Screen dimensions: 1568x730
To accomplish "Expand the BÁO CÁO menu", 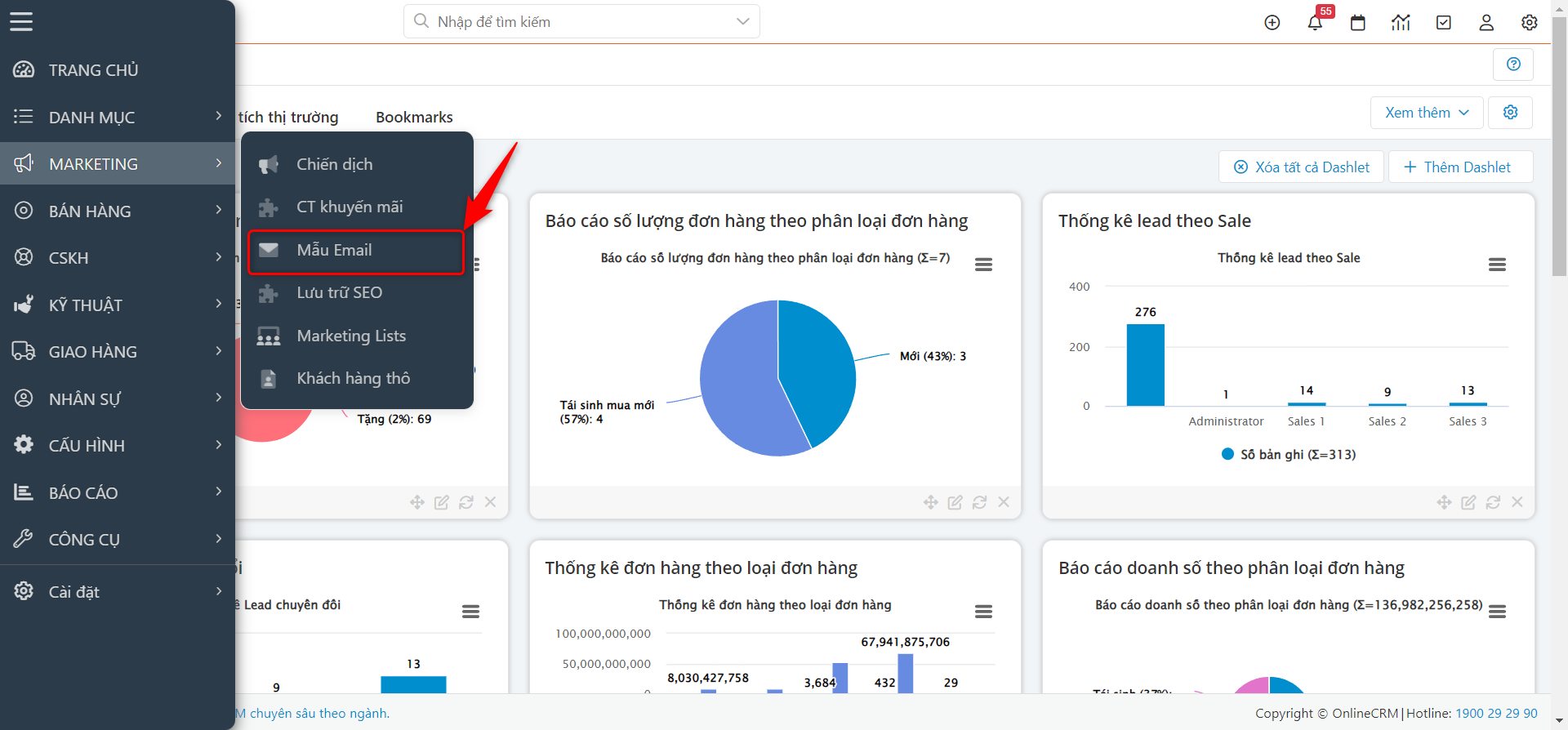I will pos(118,492).
